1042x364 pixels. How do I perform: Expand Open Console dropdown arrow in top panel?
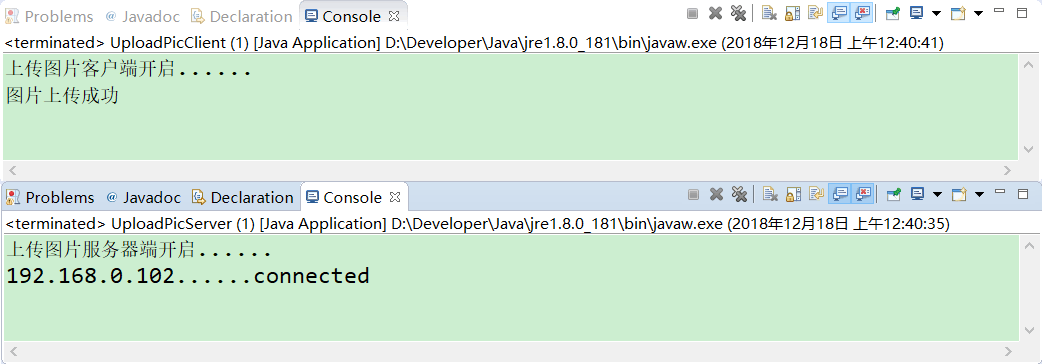click(x=978, y=13)
